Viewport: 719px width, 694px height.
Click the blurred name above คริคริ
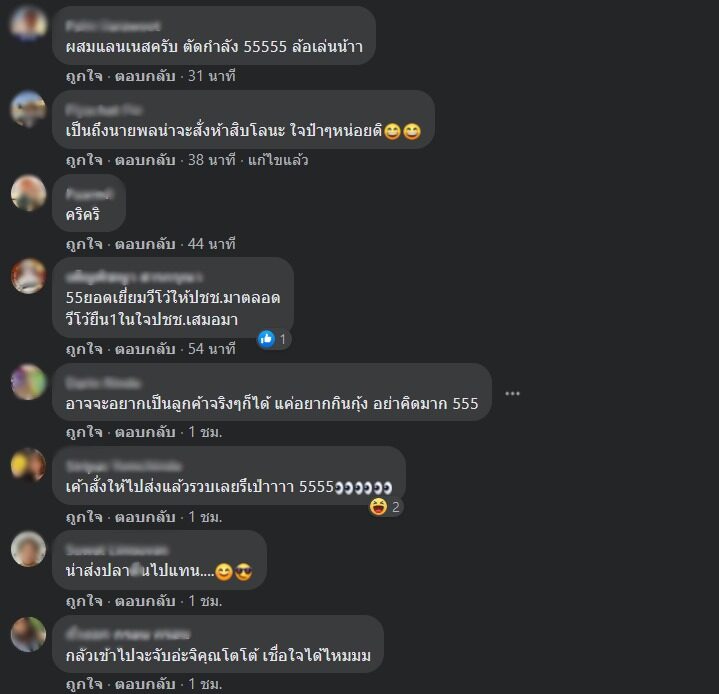pyautogui.click(x=89, y=194)
